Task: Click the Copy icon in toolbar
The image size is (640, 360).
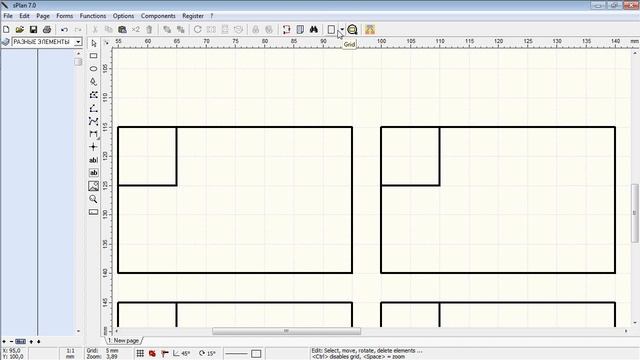Action: pos(109,29)
